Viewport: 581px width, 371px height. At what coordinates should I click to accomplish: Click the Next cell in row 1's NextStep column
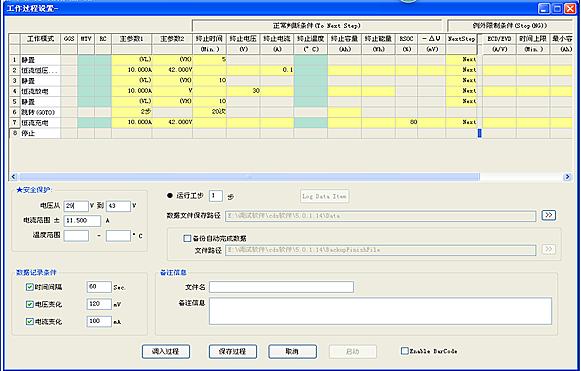point(461,59)
